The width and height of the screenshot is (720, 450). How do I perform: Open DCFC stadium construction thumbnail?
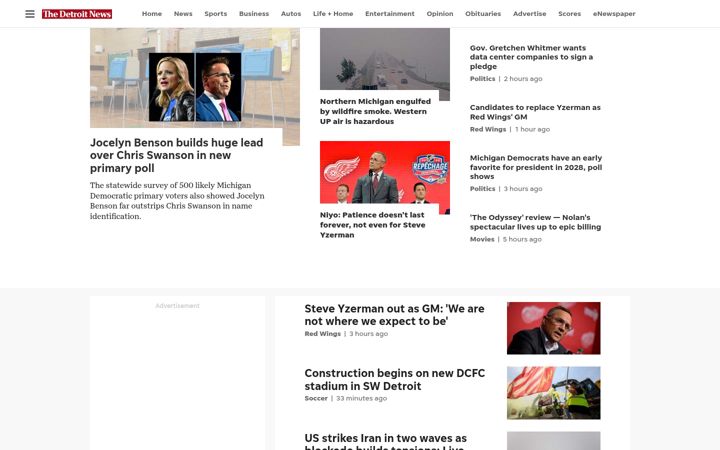(553, 393)
